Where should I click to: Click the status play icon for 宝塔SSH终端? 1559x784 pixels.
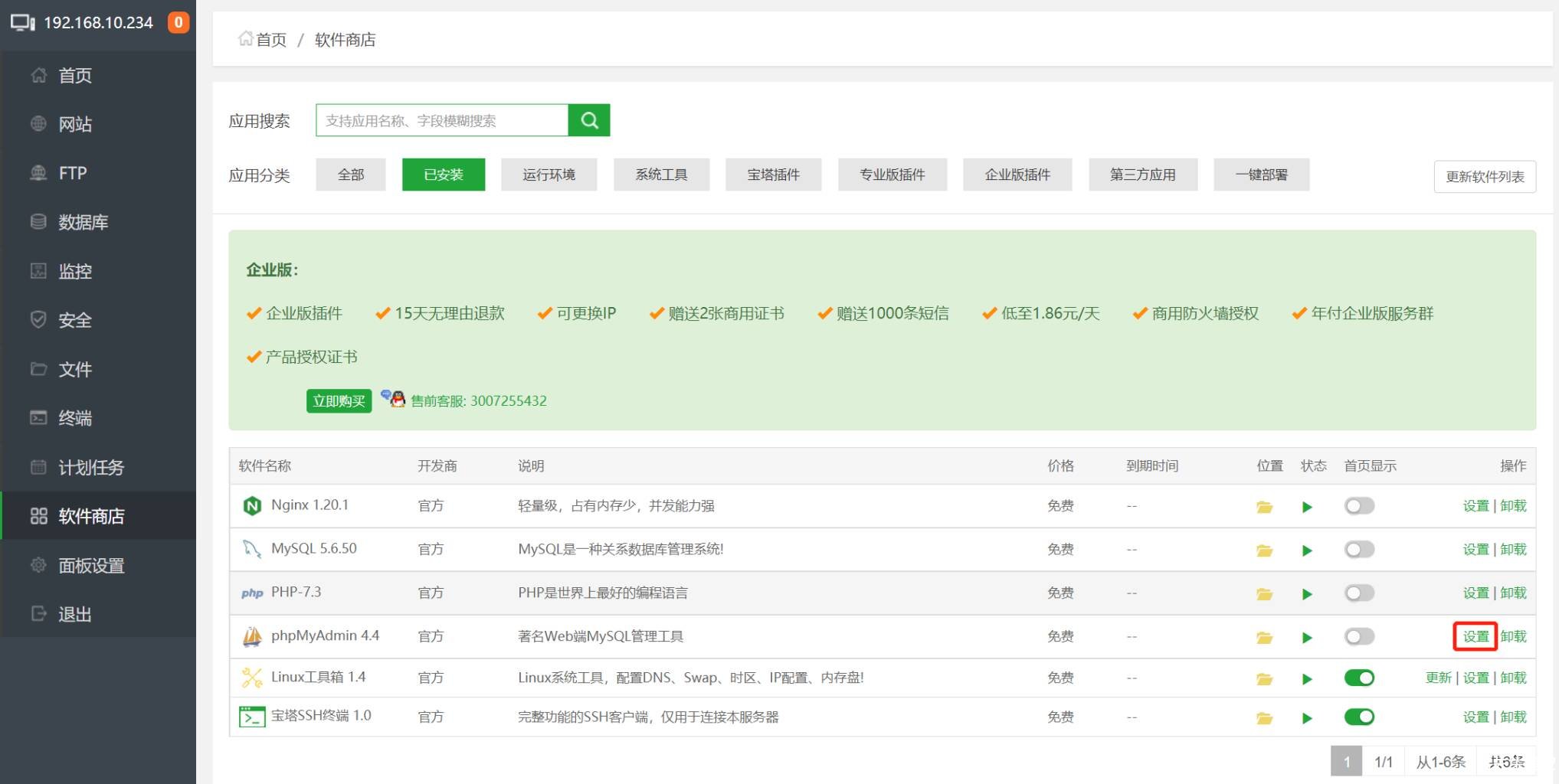1307,718
